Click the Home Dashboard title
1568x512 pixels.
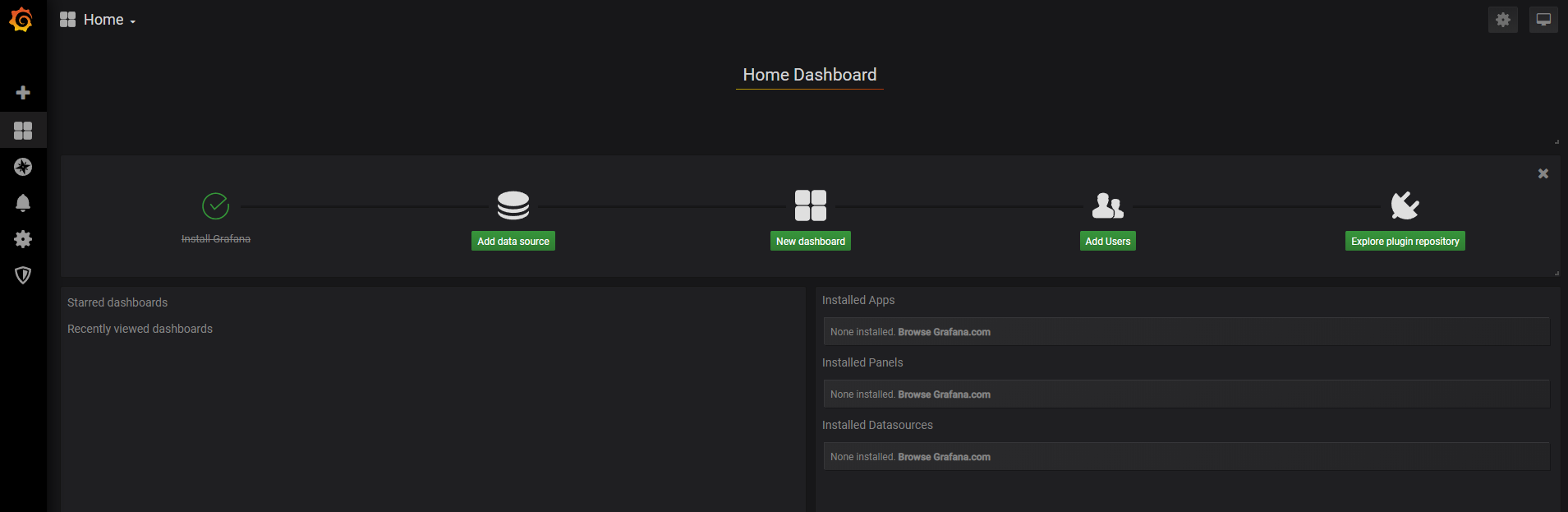point(810,75)
